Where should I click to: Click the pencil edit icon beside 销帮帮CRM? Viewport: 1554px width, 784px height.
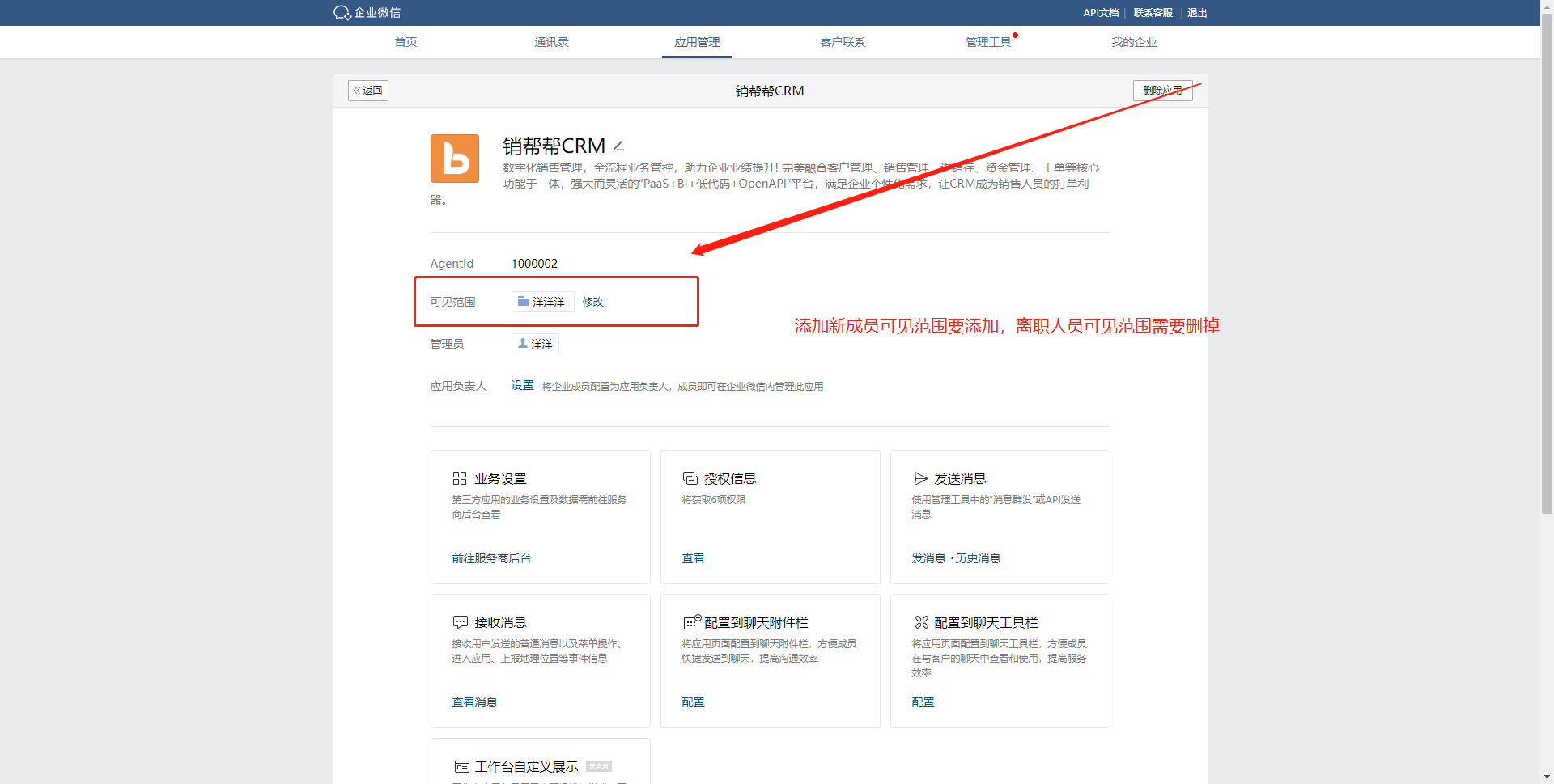coord(618,146)
